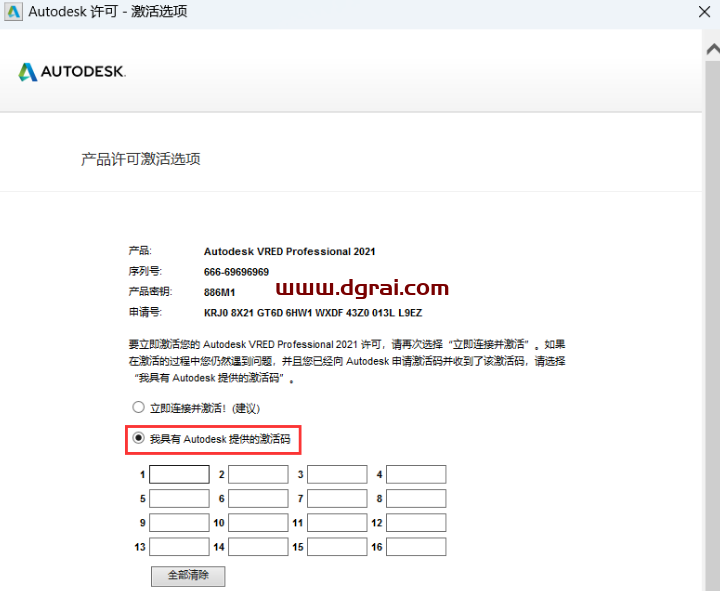The height and width of the screenshot is (591, 720).
Task: Click the Autodesk icon in the title bar
Action: 12,12
